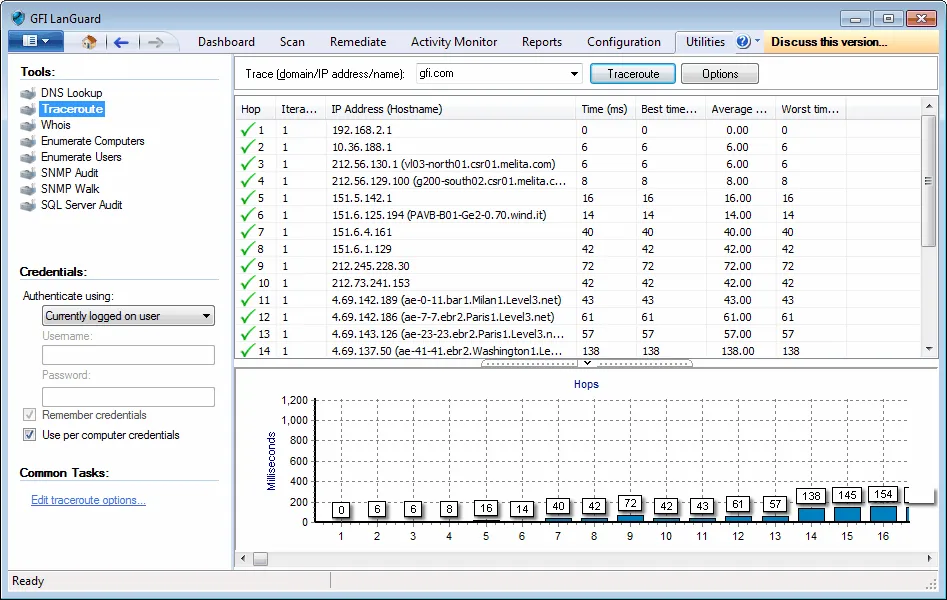This screenshot has height=600, width=947.
Task: Toggle Remember credentials checkbox
Action: [29, 415]
